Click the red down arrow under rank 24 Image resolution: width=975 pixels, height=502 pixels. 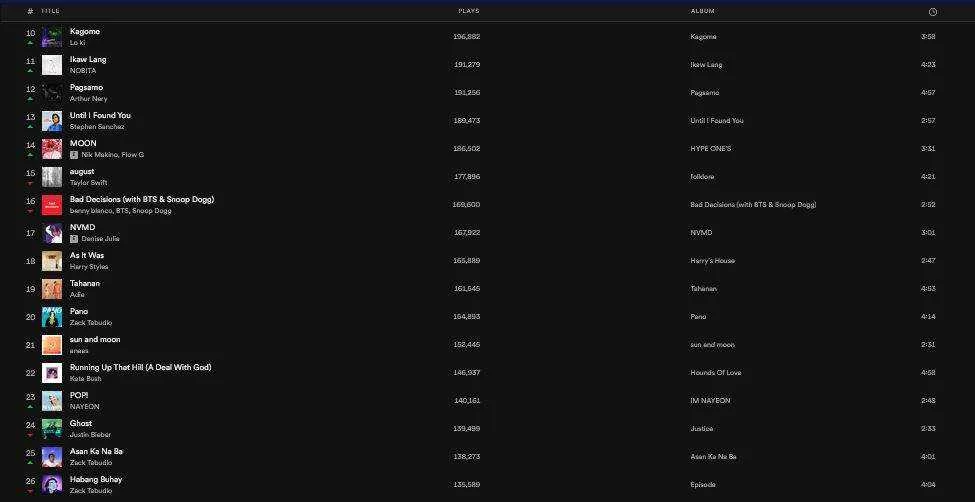(30, 435)
